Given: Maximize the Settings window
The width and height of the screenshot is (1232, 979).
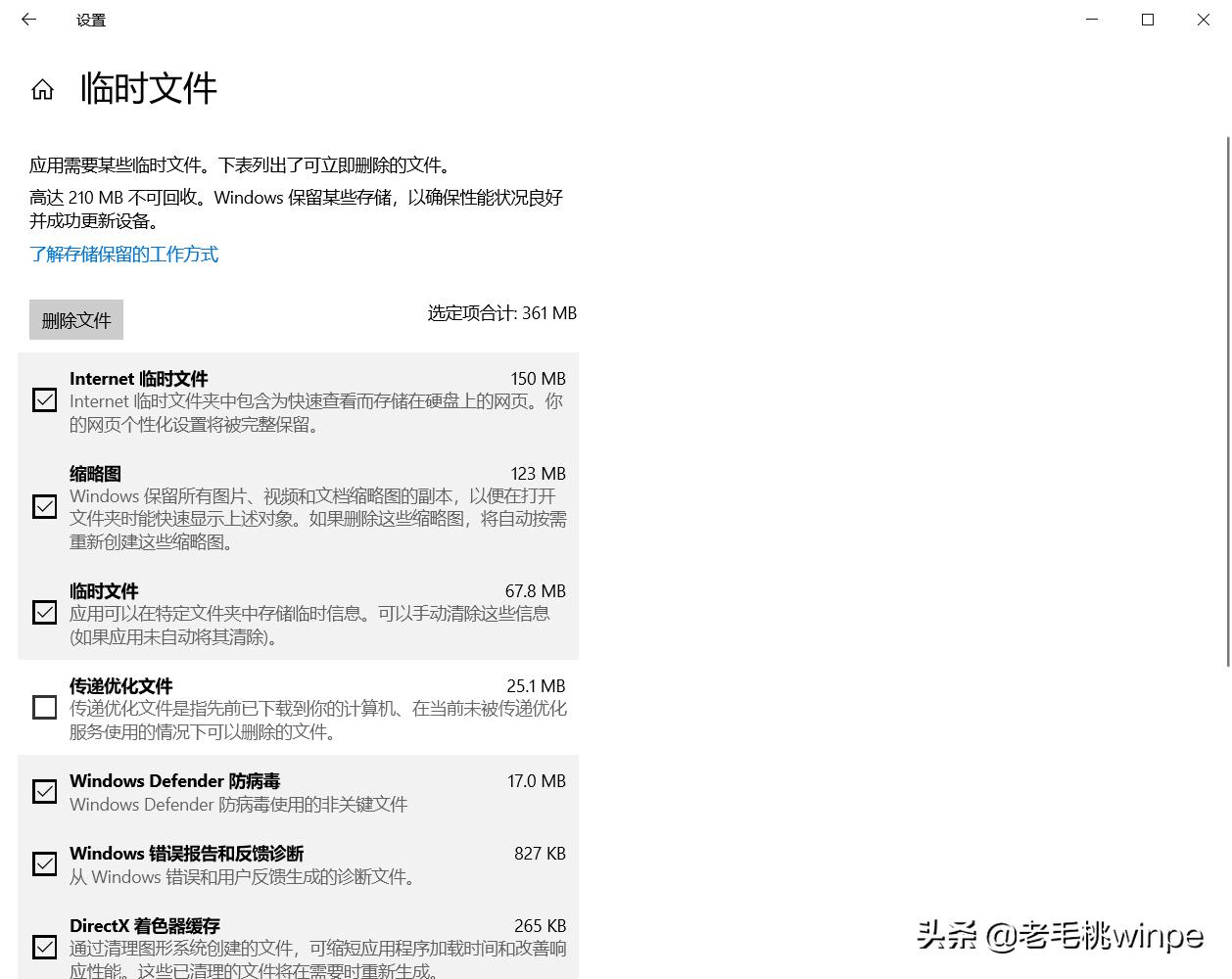Looking at the screenshot, I should [1147, 20].
